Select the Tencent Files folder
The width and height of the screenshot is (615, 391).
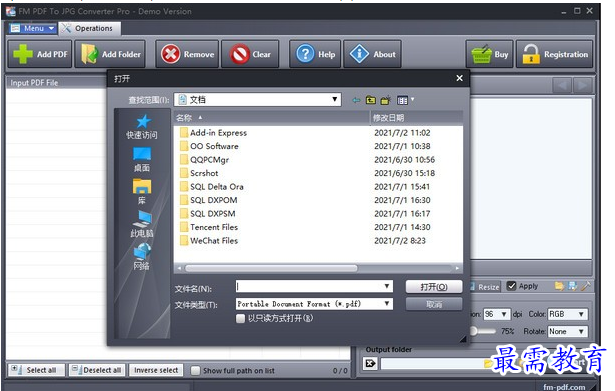(209, 227)
